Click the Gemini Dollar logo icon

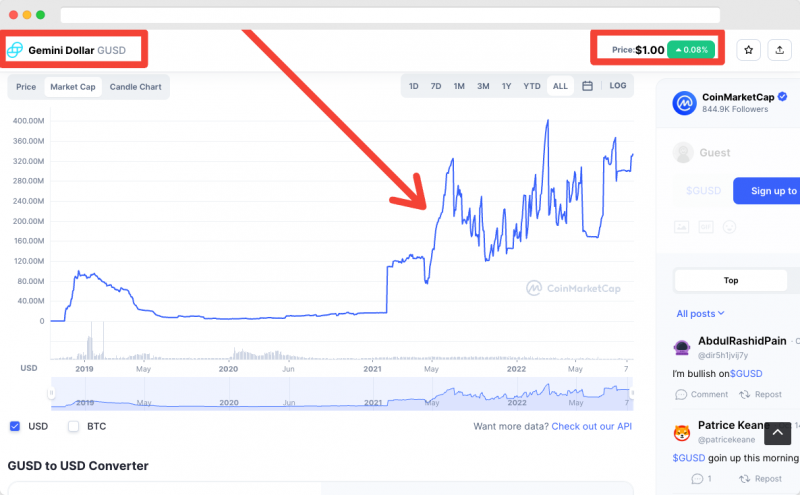tap(15, 50)
